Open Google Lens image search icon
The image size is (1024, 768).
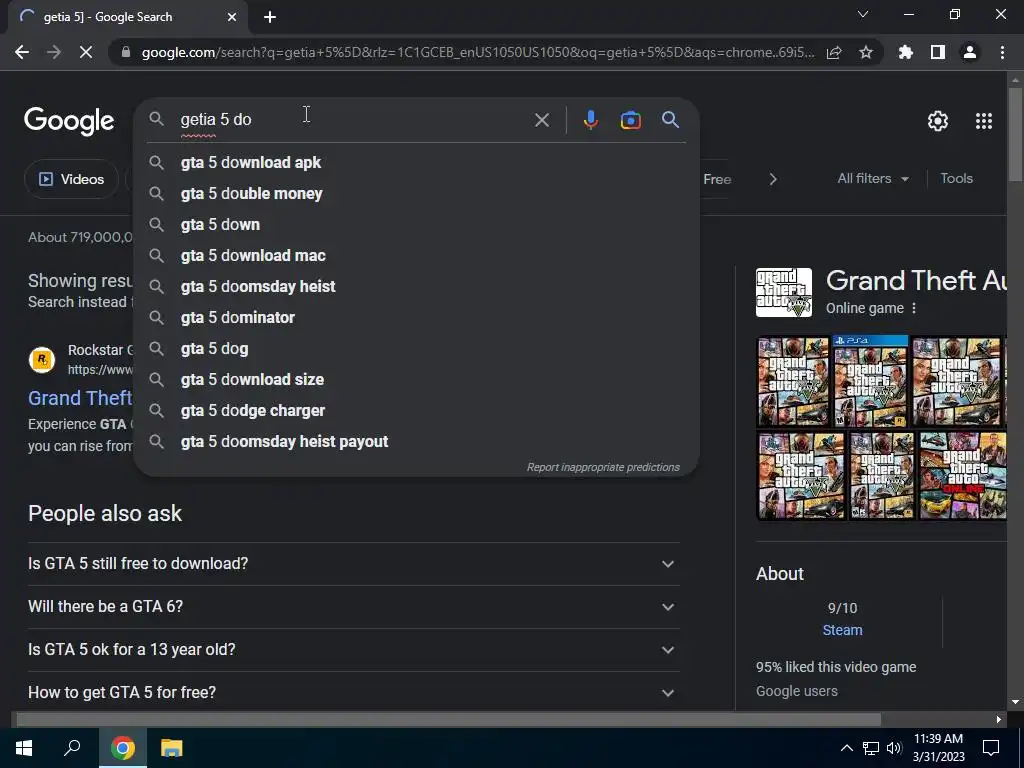[x=630, y=120]
